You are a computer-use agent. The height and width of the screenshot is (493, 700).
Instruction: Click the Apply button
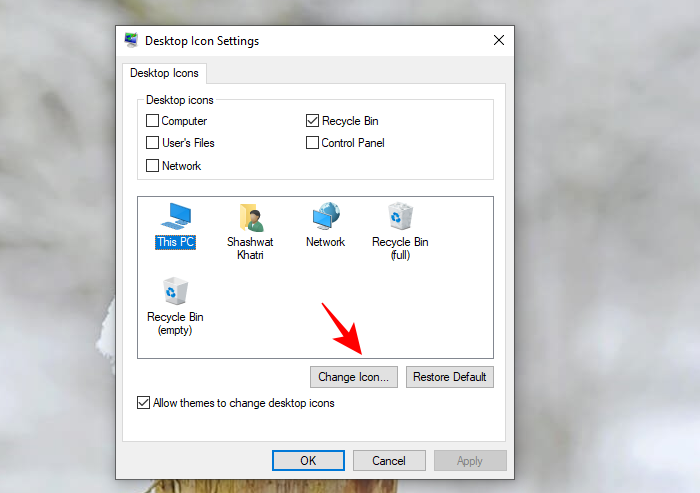click(x=469, y=461)
